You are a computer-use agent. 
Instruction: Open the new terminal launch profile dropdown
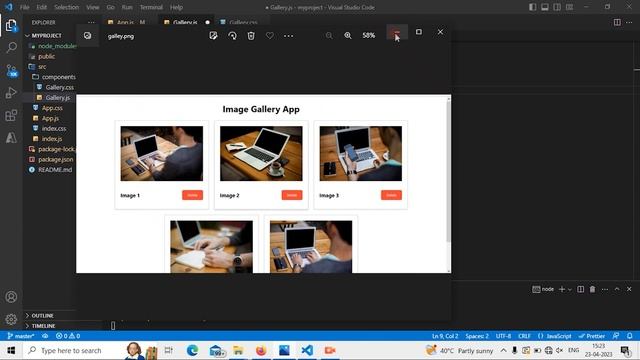(569, 289)
